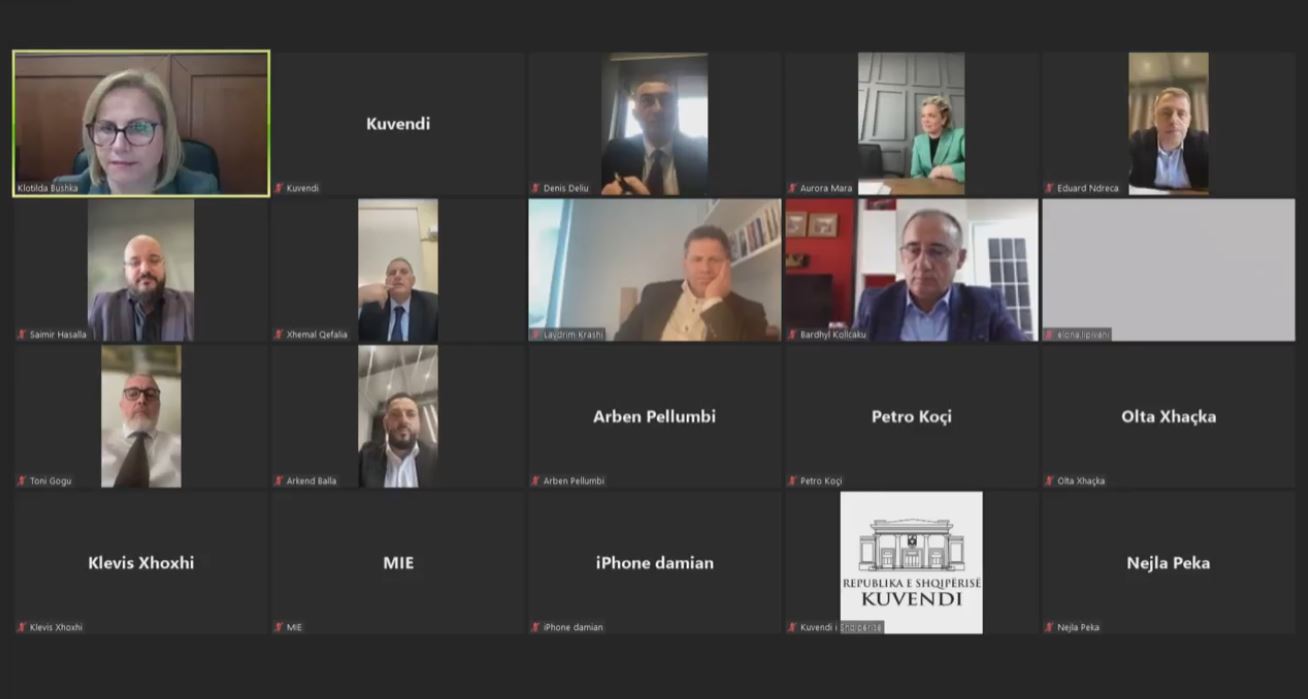Click the large MIE participant tile
The height and width of the screenshot is (699, 1308).
(x=398, y=563)
